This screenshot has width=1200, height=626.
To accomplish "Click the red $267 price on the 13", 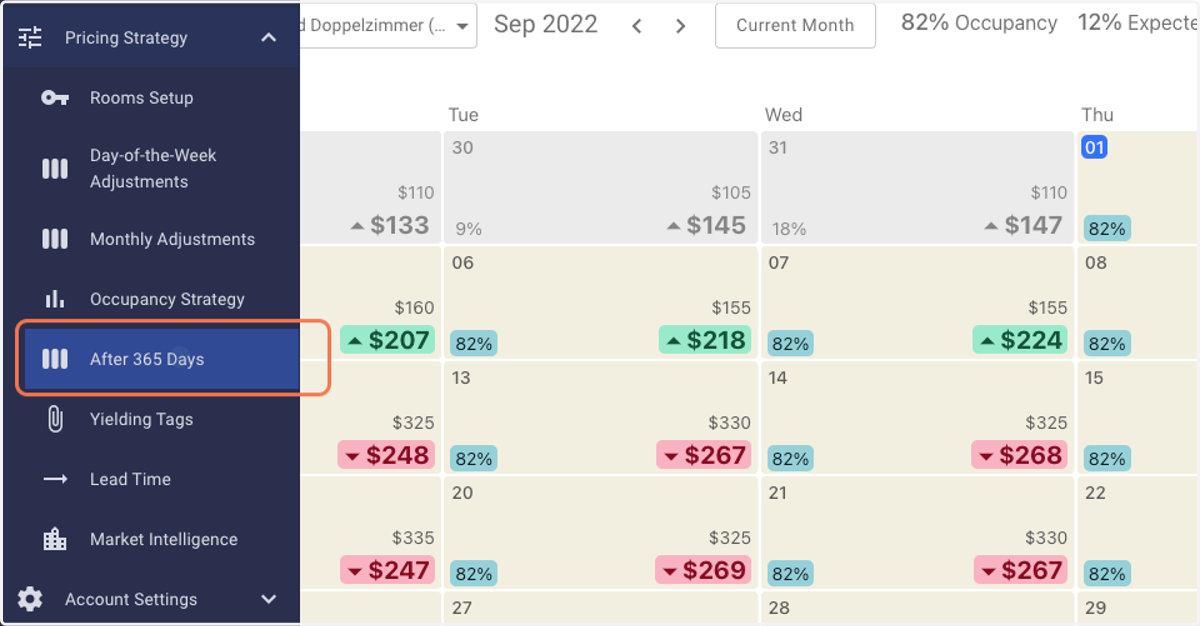I will click(x=704, y=455).
